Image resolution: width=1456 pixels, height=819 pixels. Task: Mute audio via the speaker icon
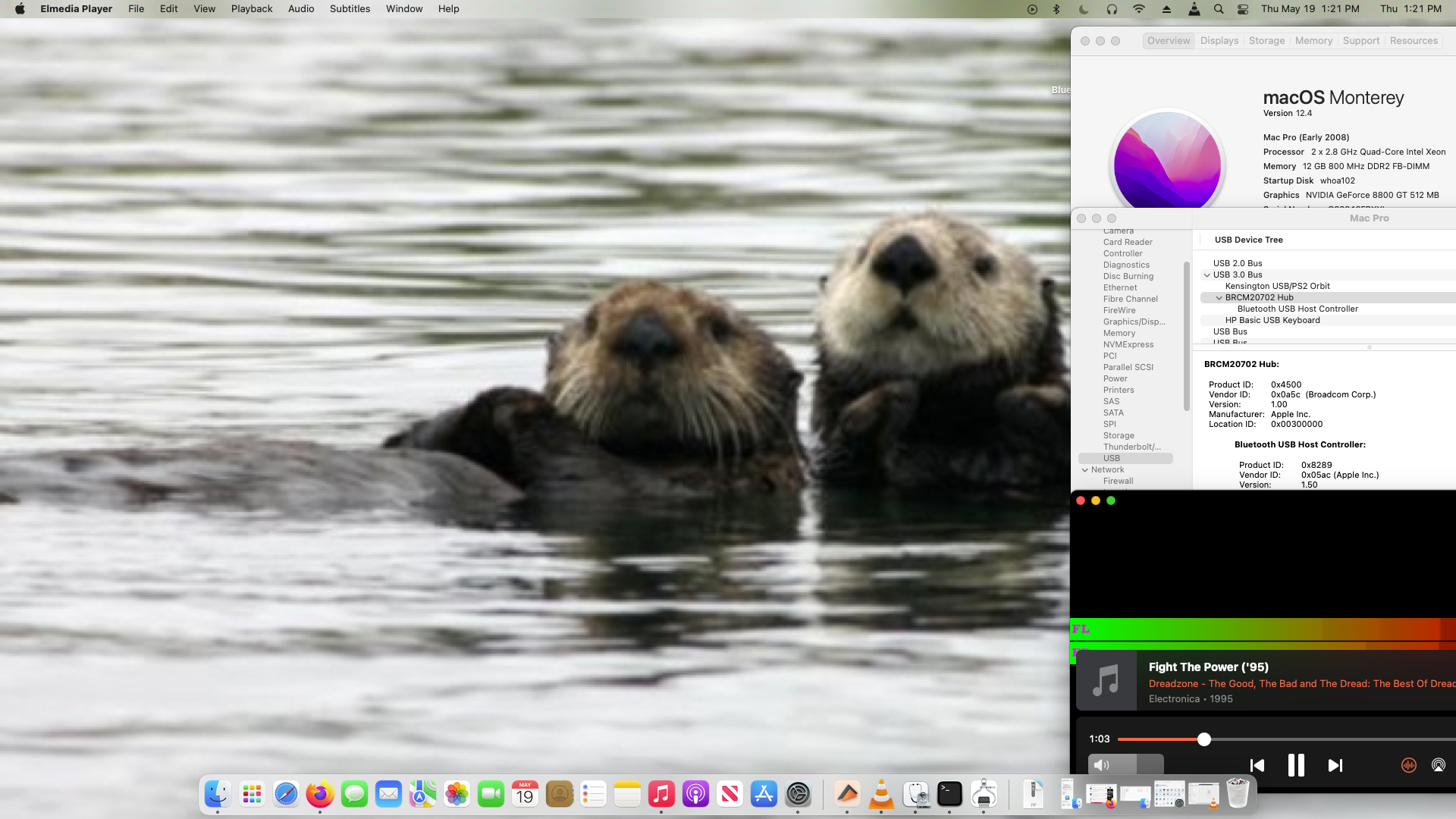point(1102,765)
